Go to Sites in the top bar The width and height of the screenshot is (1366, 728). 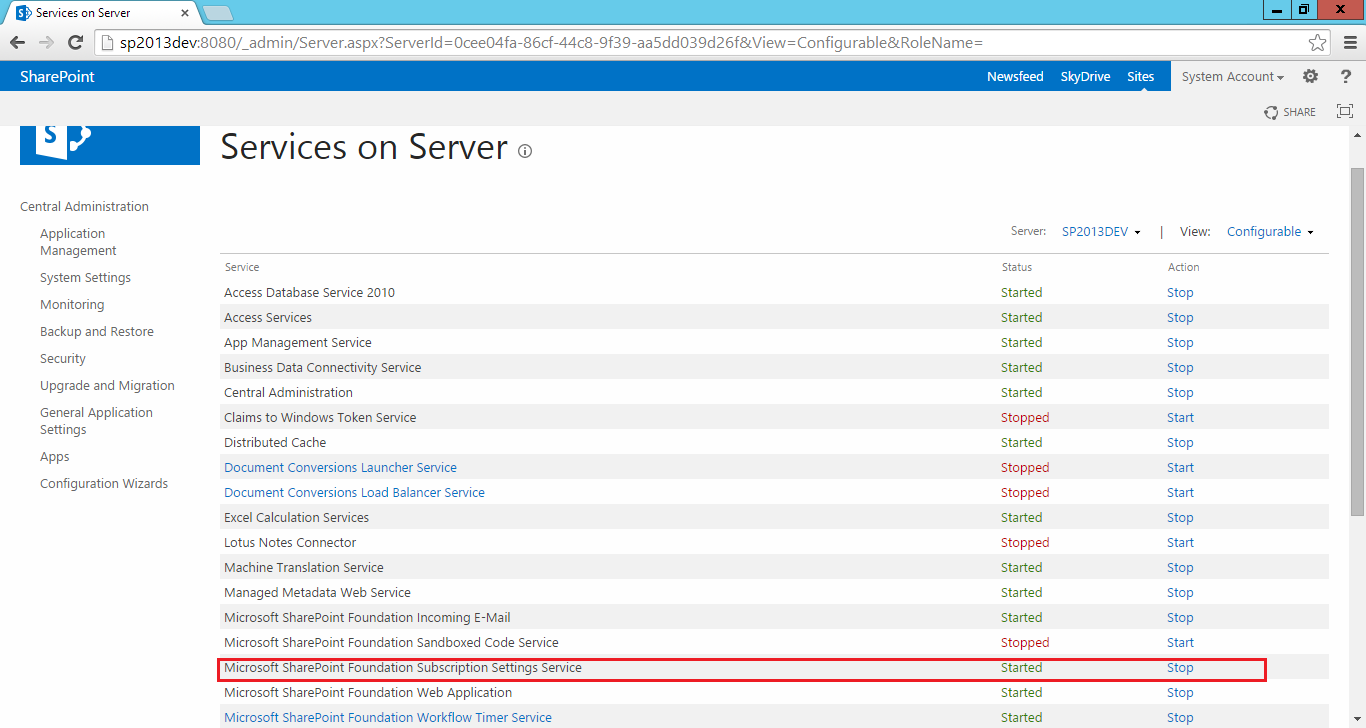coord(1140,76)
